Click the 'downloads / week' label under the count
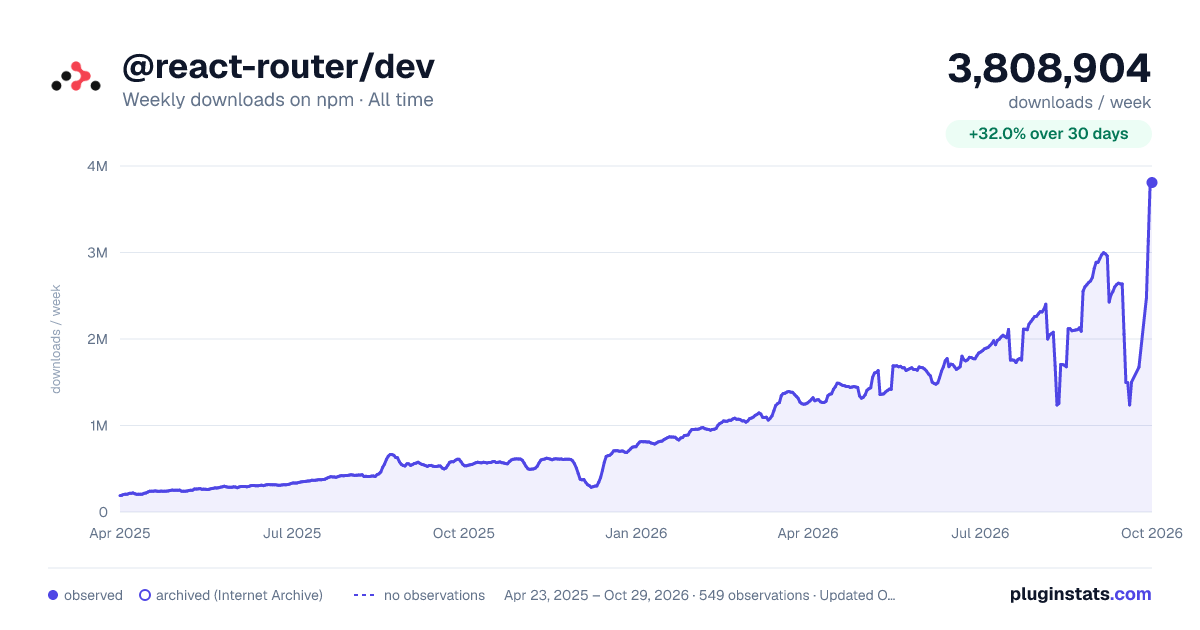The width and height of the screenshot is (1200, 630). point(1079,102)
